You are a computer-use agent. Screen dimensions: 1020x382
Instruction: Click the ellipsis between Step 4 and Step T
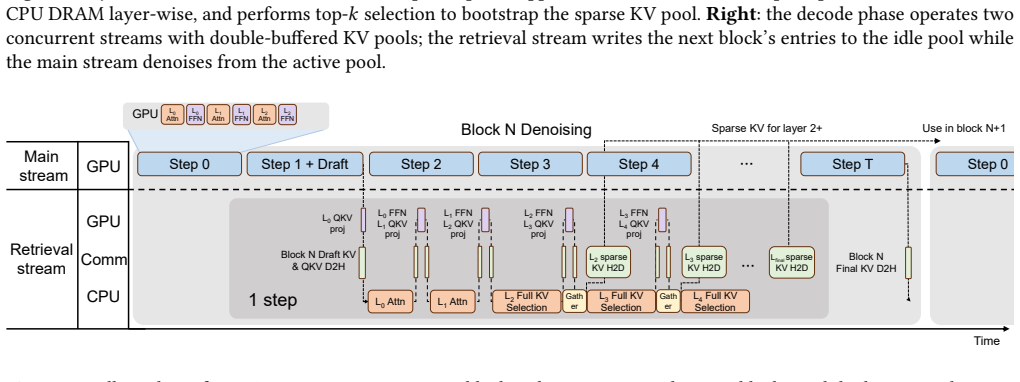pos(746,165)
